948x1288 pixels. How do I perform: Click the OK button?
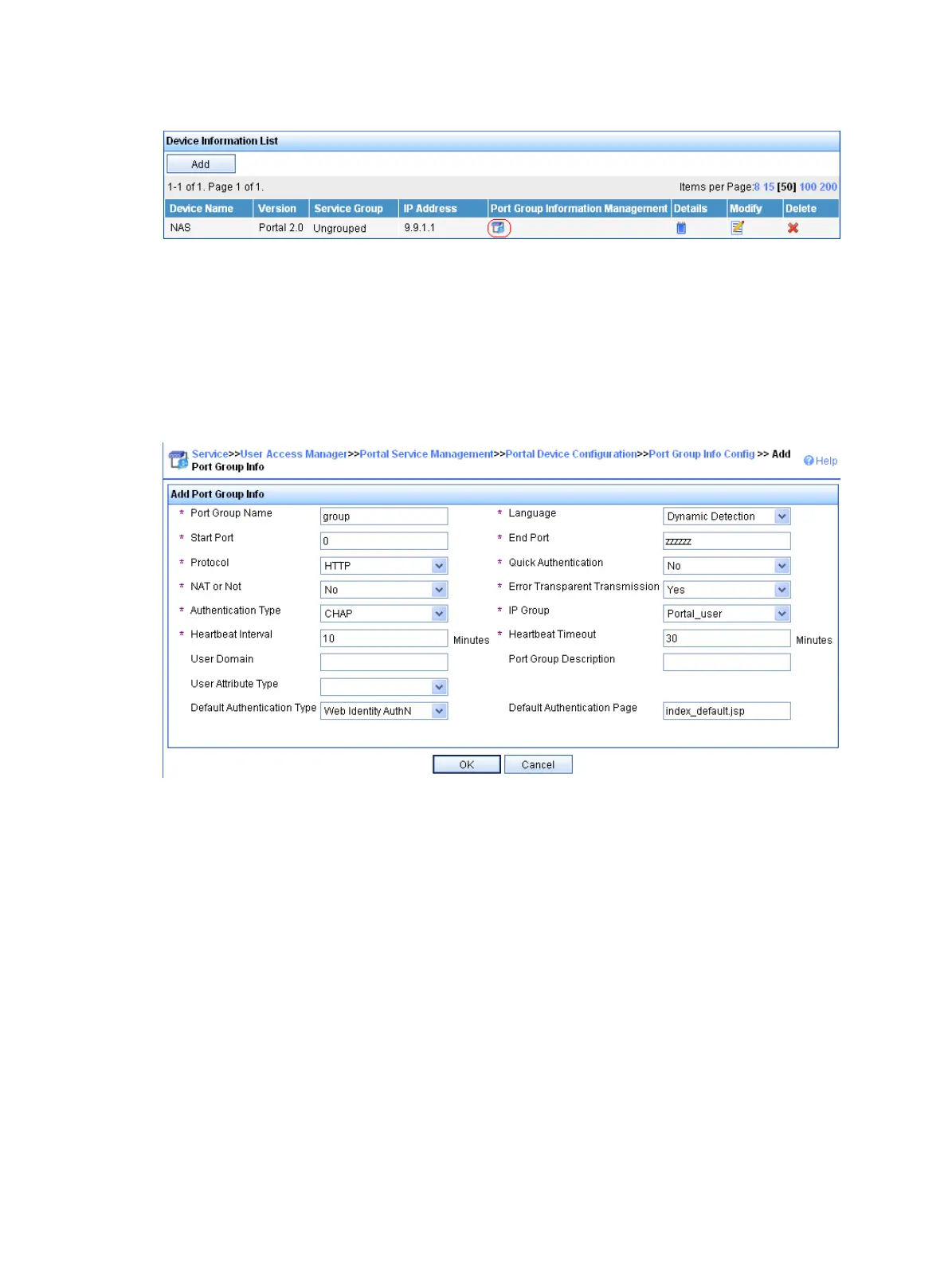click(x=467, y=764)
